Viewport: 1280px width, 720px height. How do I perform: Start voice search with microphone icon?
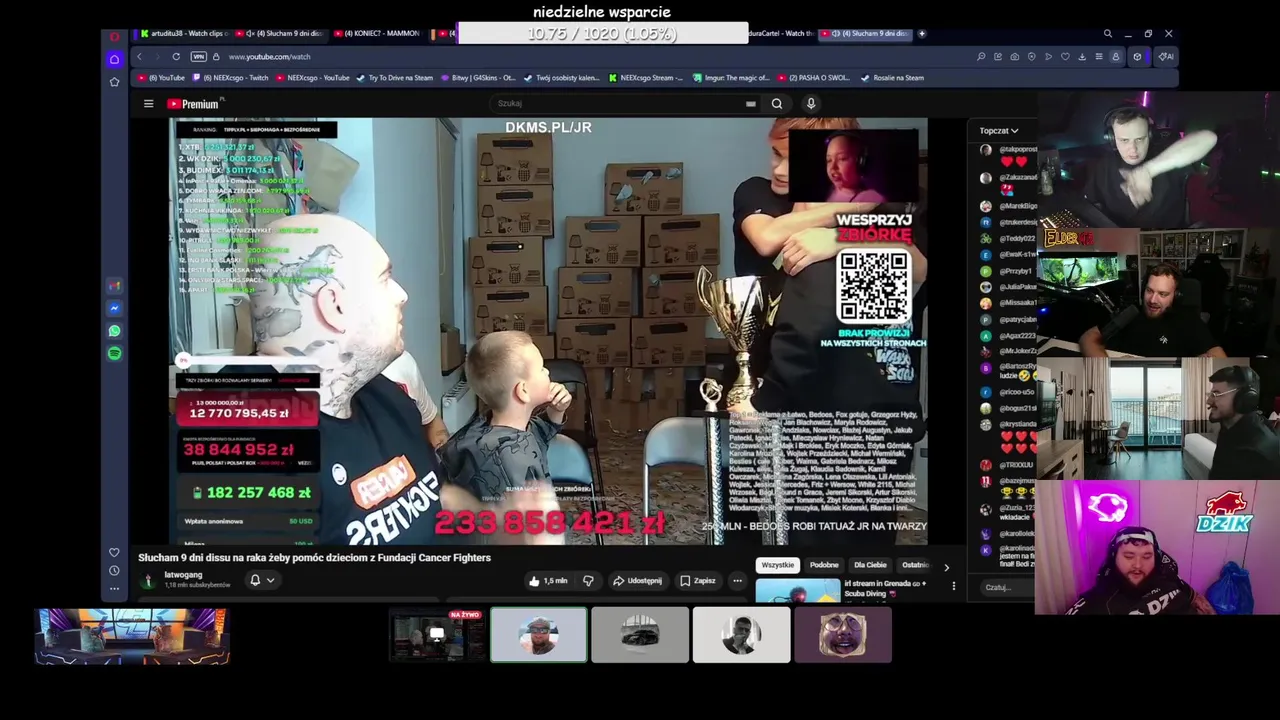[811, 103]
